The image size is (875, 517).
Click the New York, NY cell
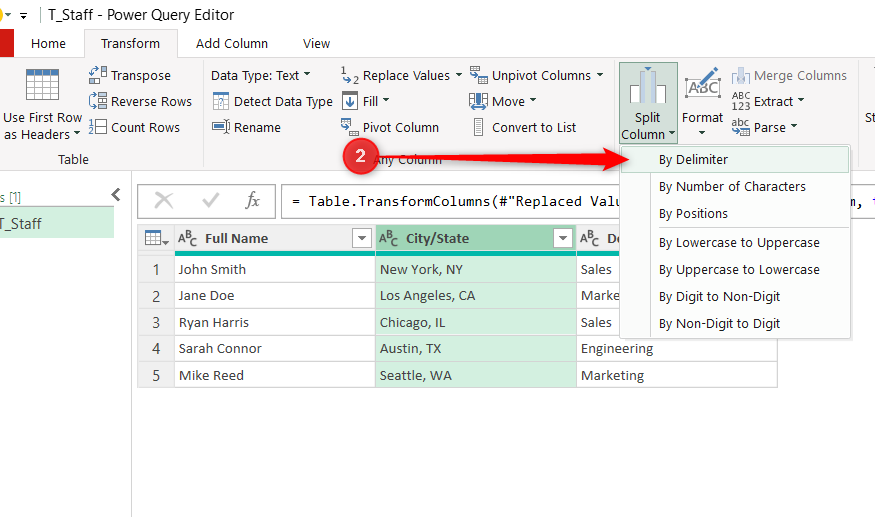pyautogui.click(x=475, y=269)
